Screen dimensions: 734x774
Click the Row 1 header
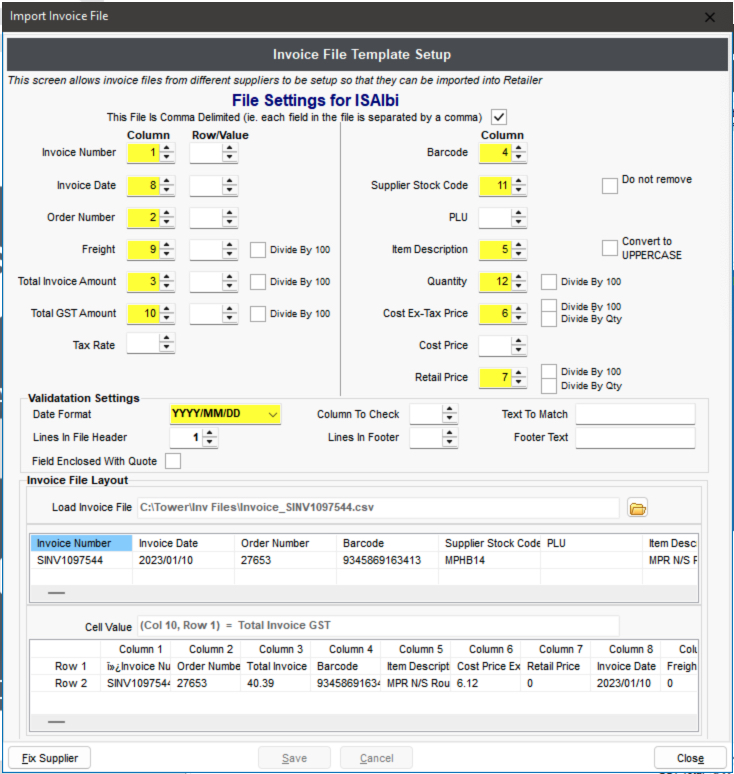[x=66, y=666]
